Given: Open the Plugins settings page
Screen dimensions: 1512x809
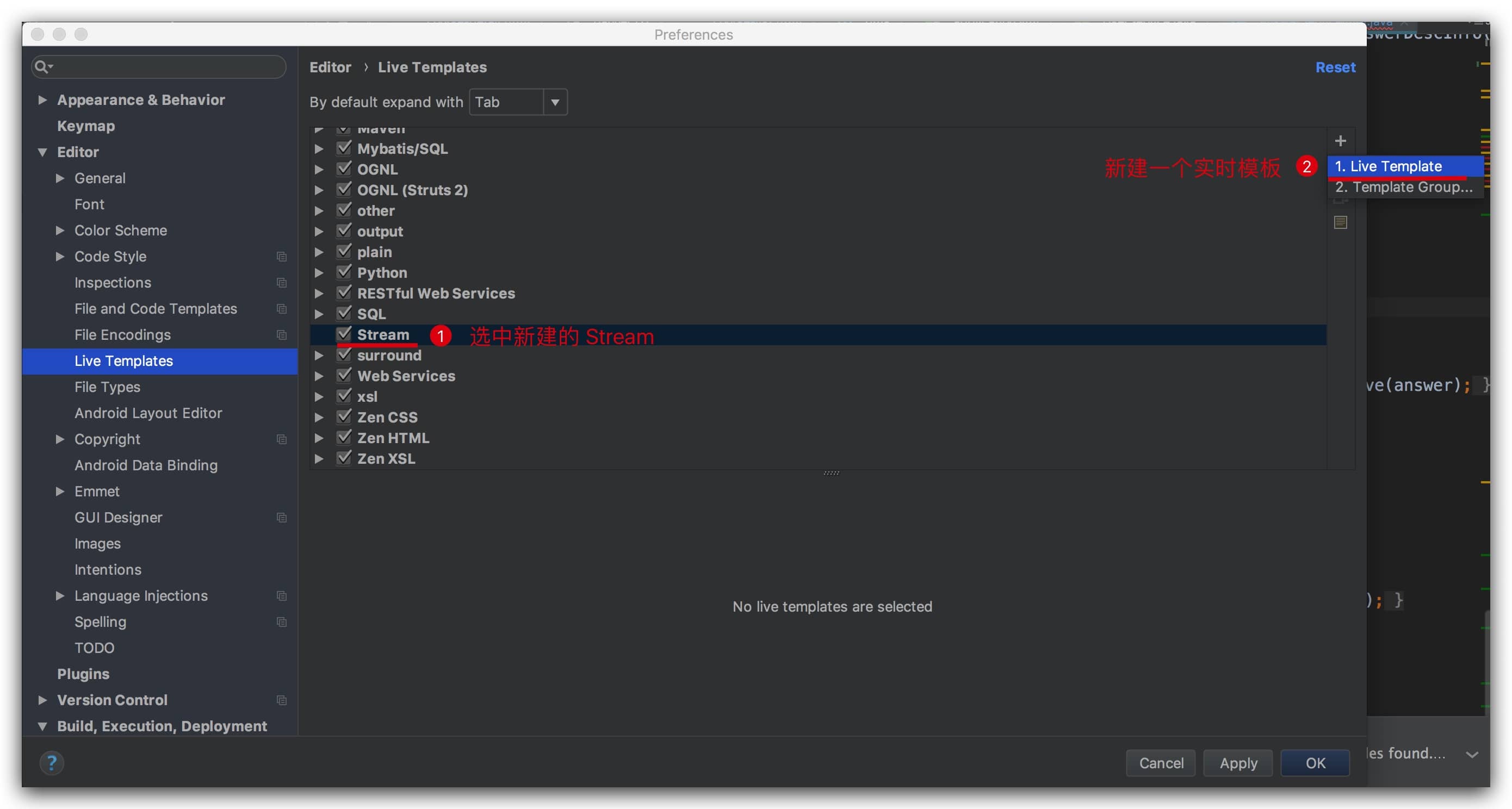Looking at the screenshot, I should (83, 674).
